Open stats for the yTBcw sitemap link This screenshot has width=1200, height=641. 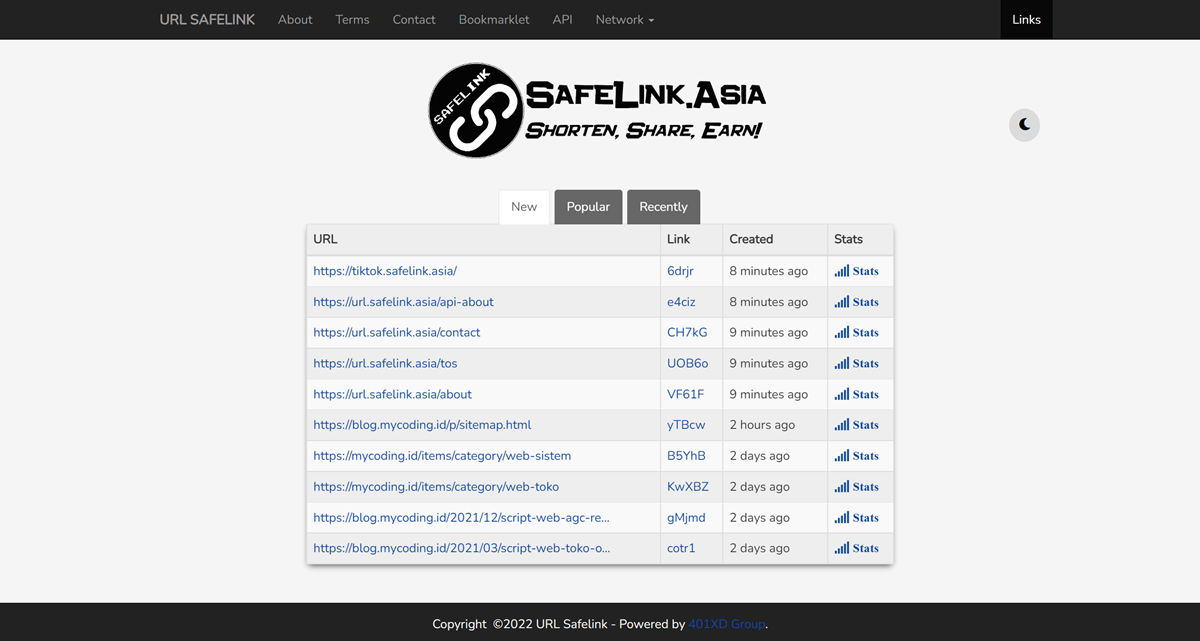tap(857, 424)
